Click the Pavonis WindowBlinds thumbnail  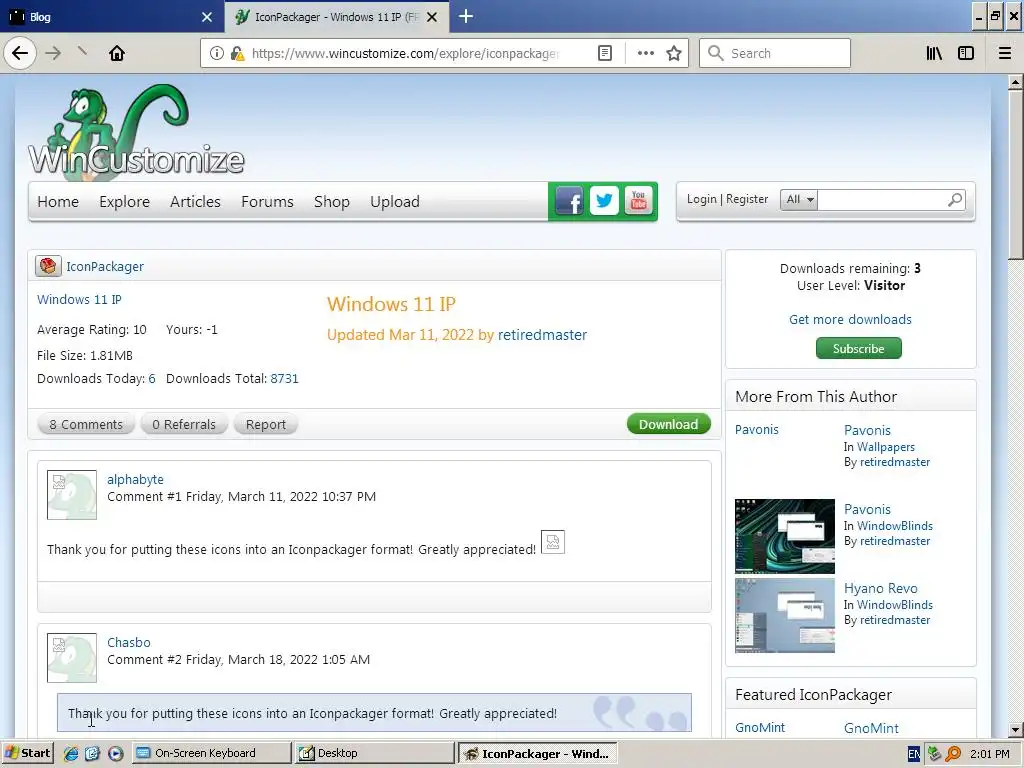(784, 536)
